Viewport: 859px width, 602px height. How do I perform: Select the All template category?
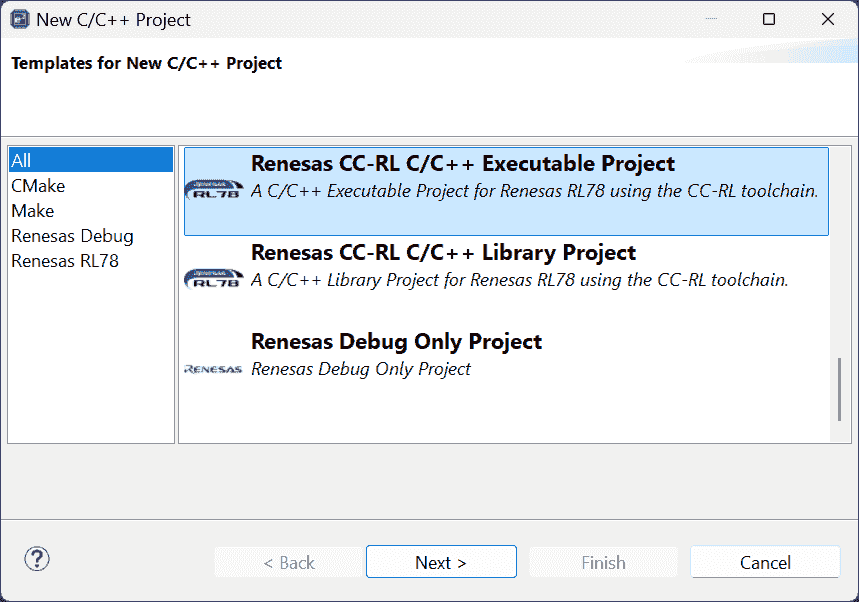[x=22, y=160]
